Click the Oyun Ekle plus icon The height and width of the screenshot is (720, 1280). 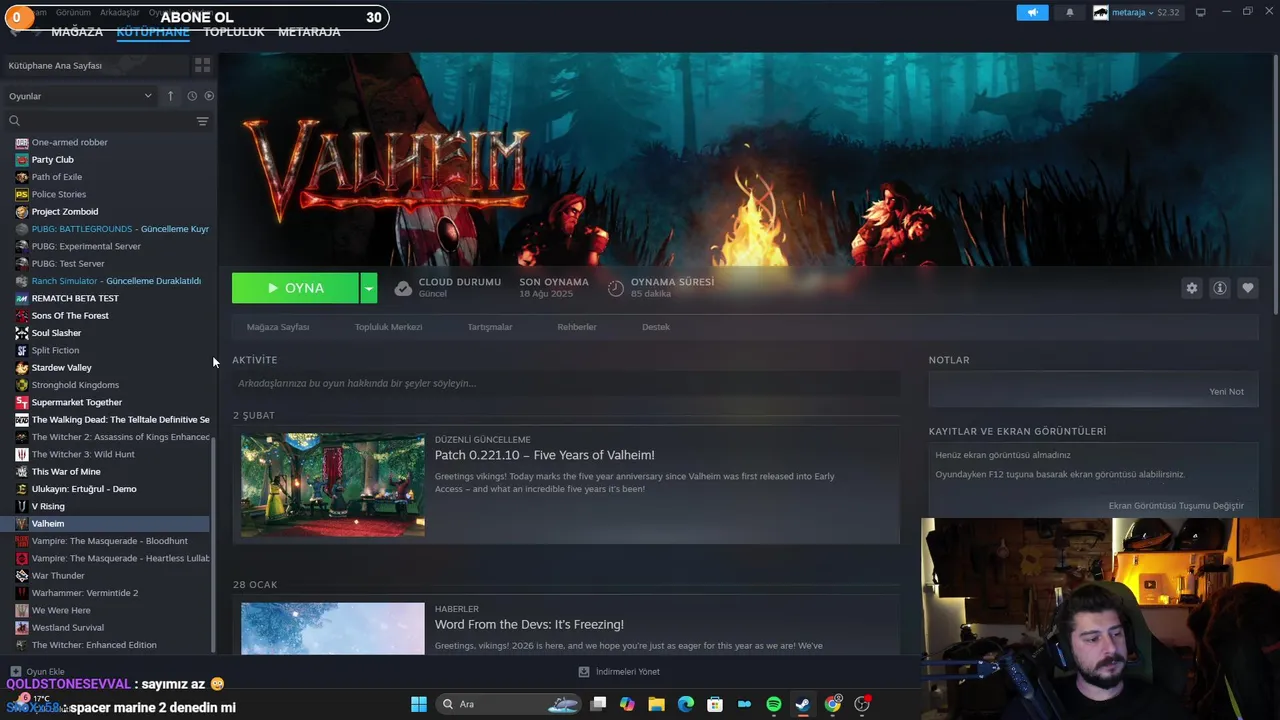[x=15, y=672]
